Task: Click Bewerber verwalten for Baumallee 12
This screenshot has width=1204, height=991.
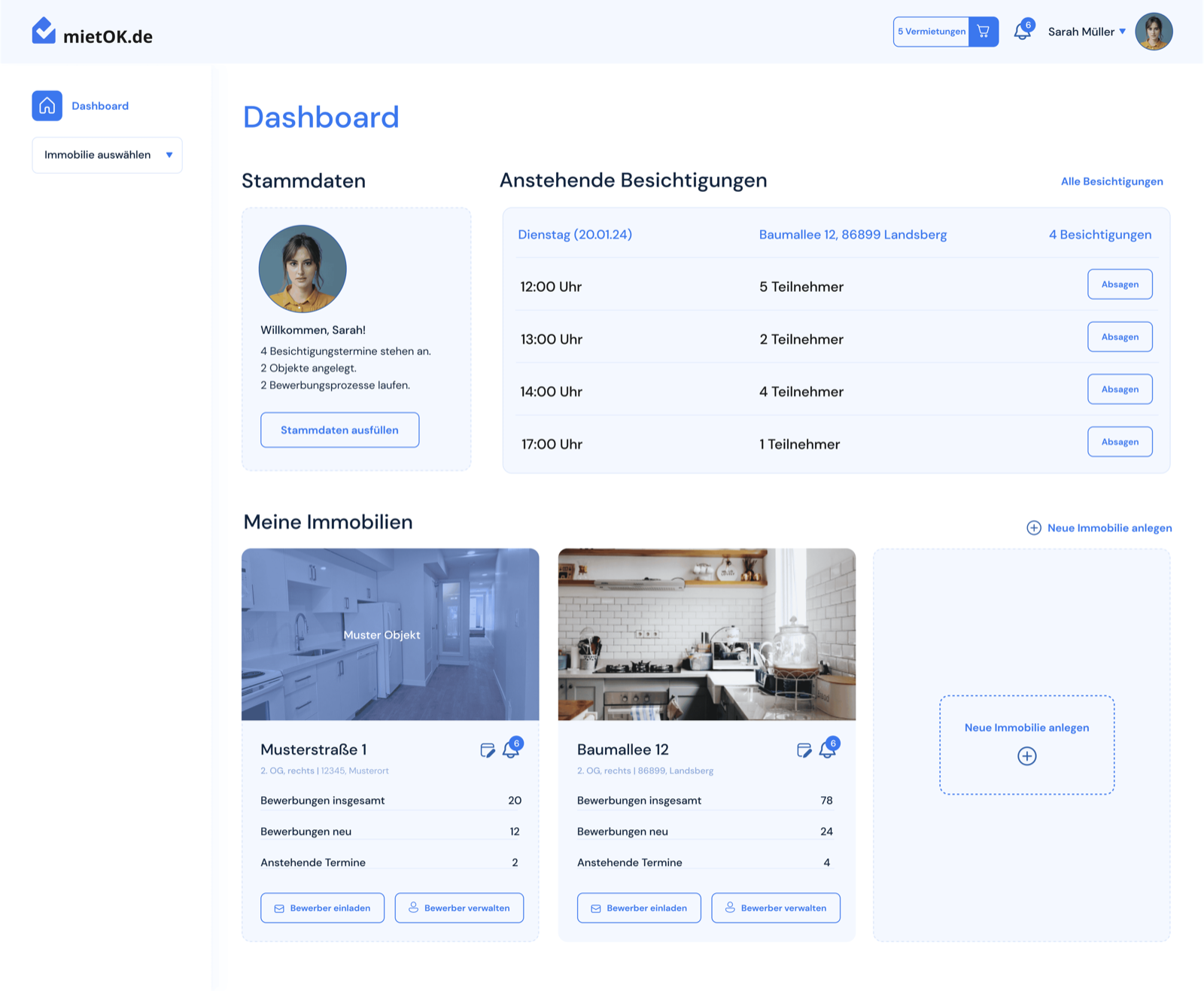Action: 776,908
